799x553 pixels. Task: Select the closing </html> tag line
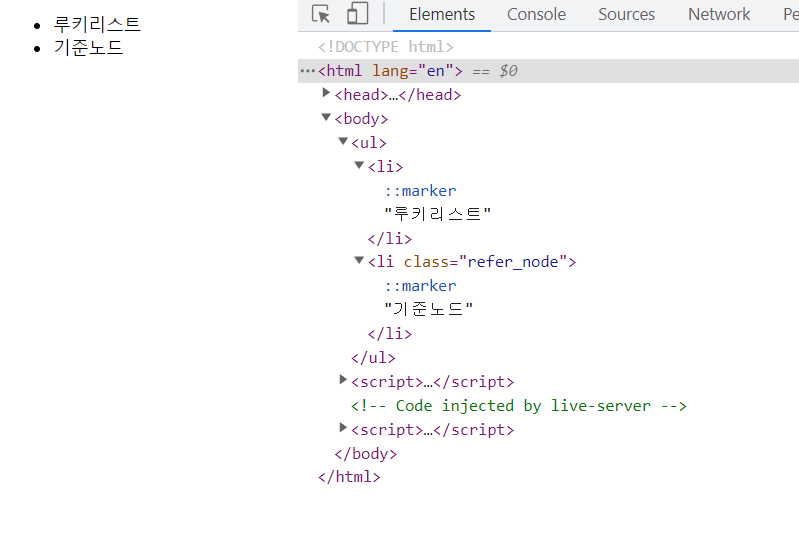click(349, 477)
